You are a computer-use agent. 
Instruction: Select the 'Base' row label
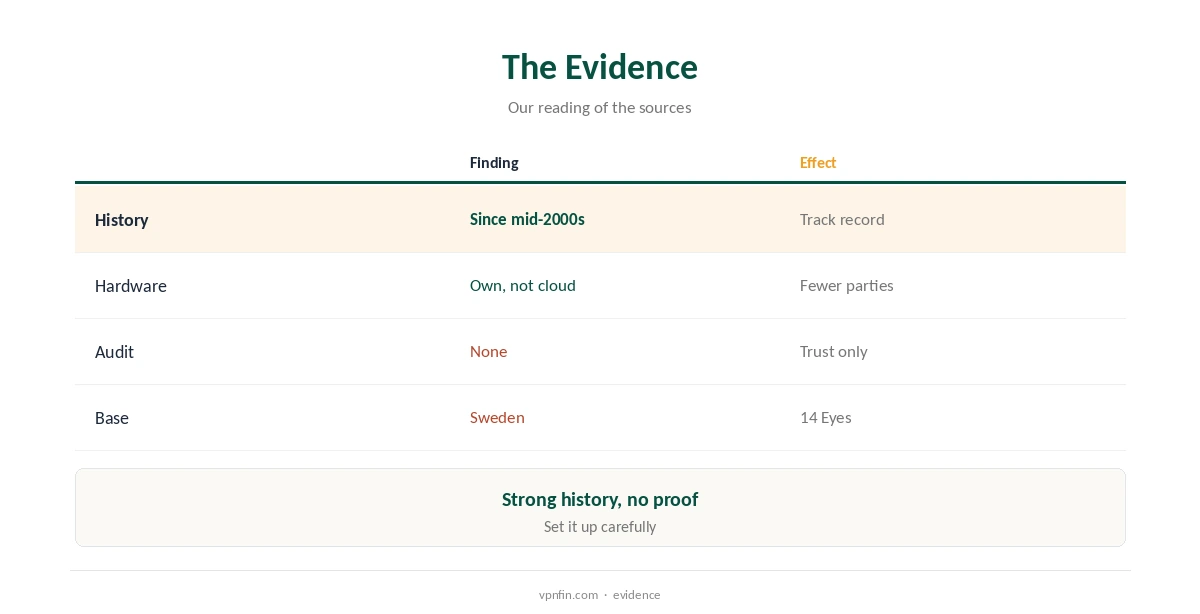point(112,418)
